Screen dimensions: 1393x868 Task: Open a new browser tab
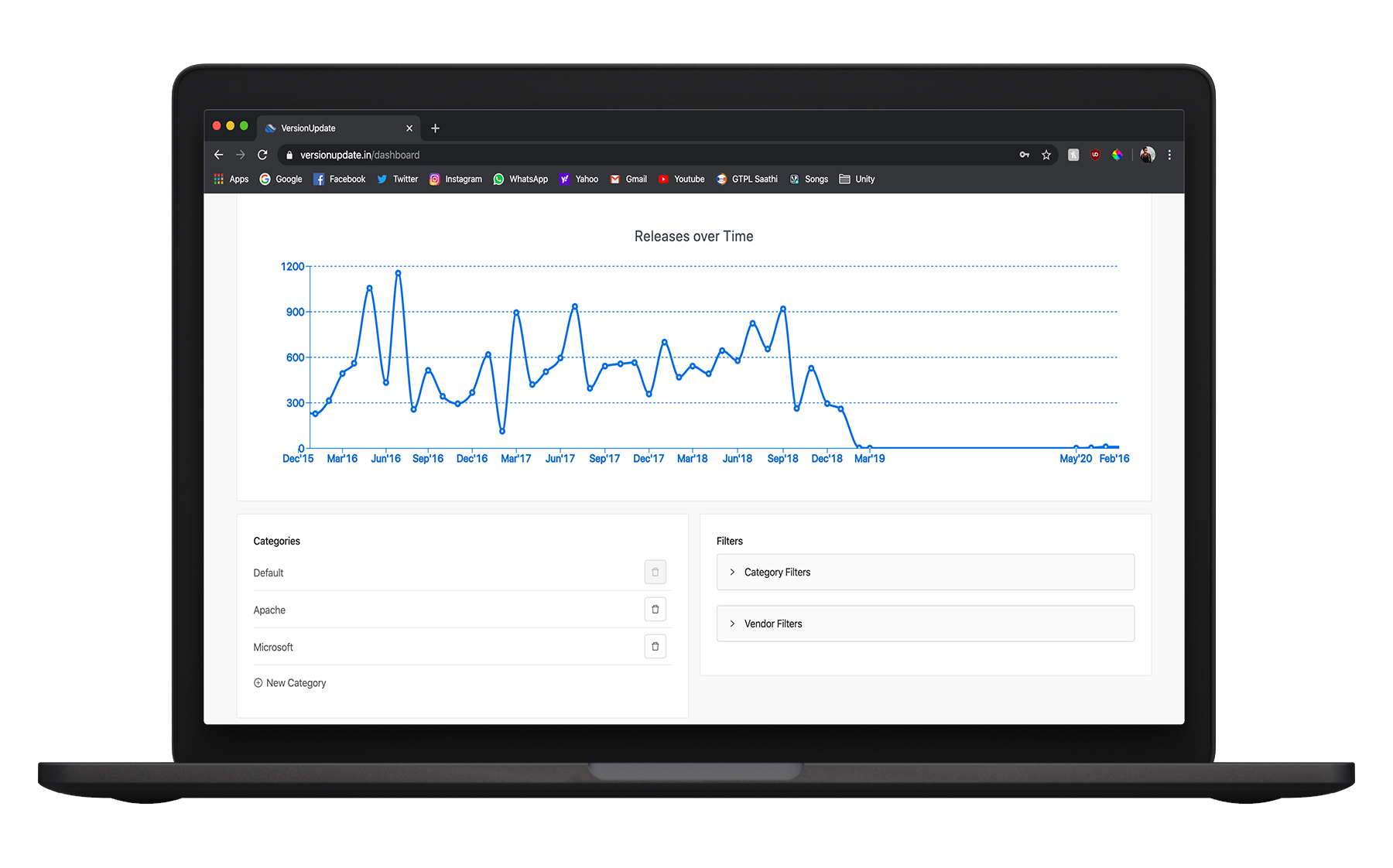pos(435,128)
